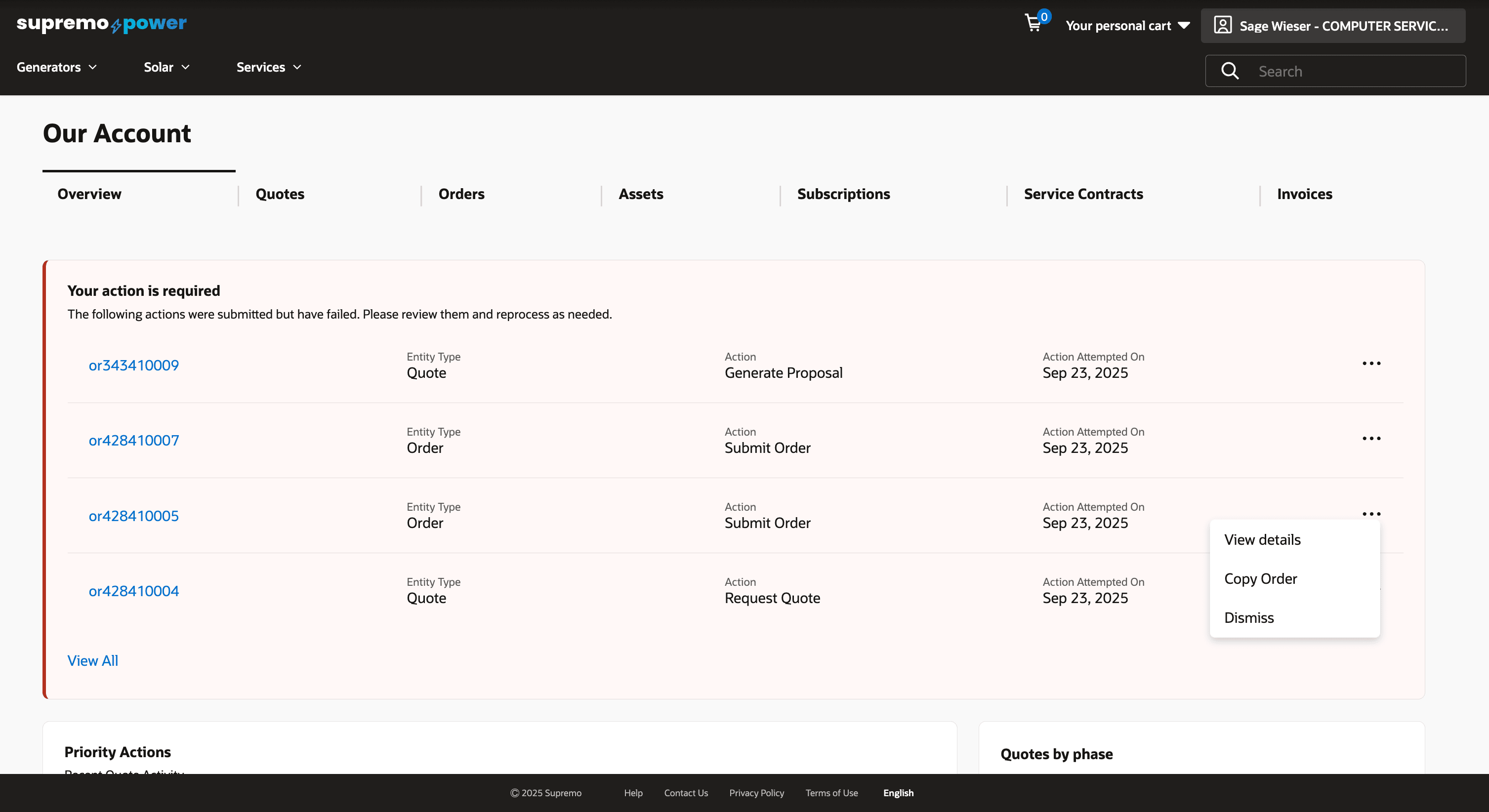Open three-dot menu for or428410007
The image size is (1489, 812).
pos(1371,439)
